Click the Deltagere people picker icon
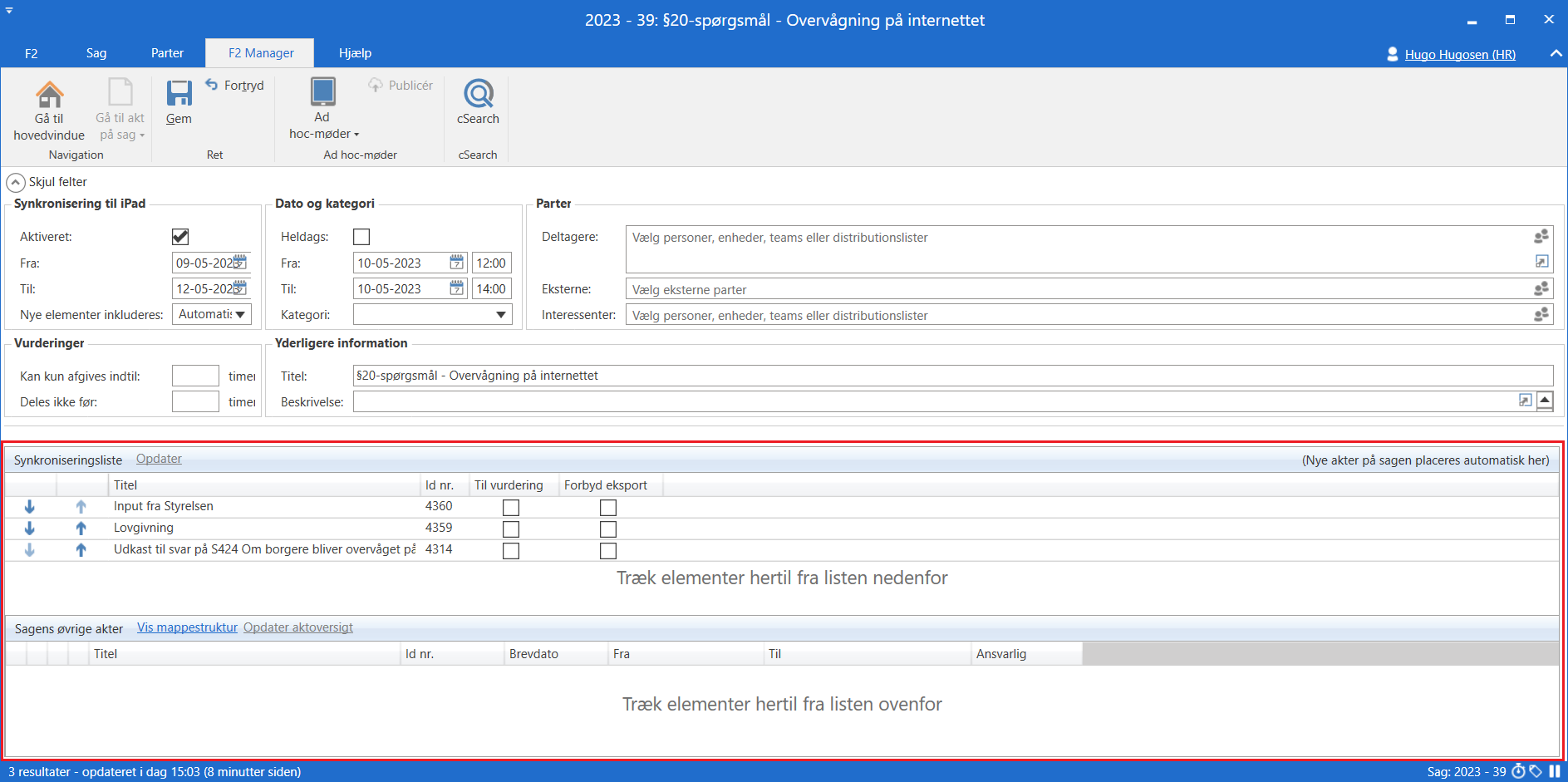Screen dimensions: 1568x782 pos(1541,237)
